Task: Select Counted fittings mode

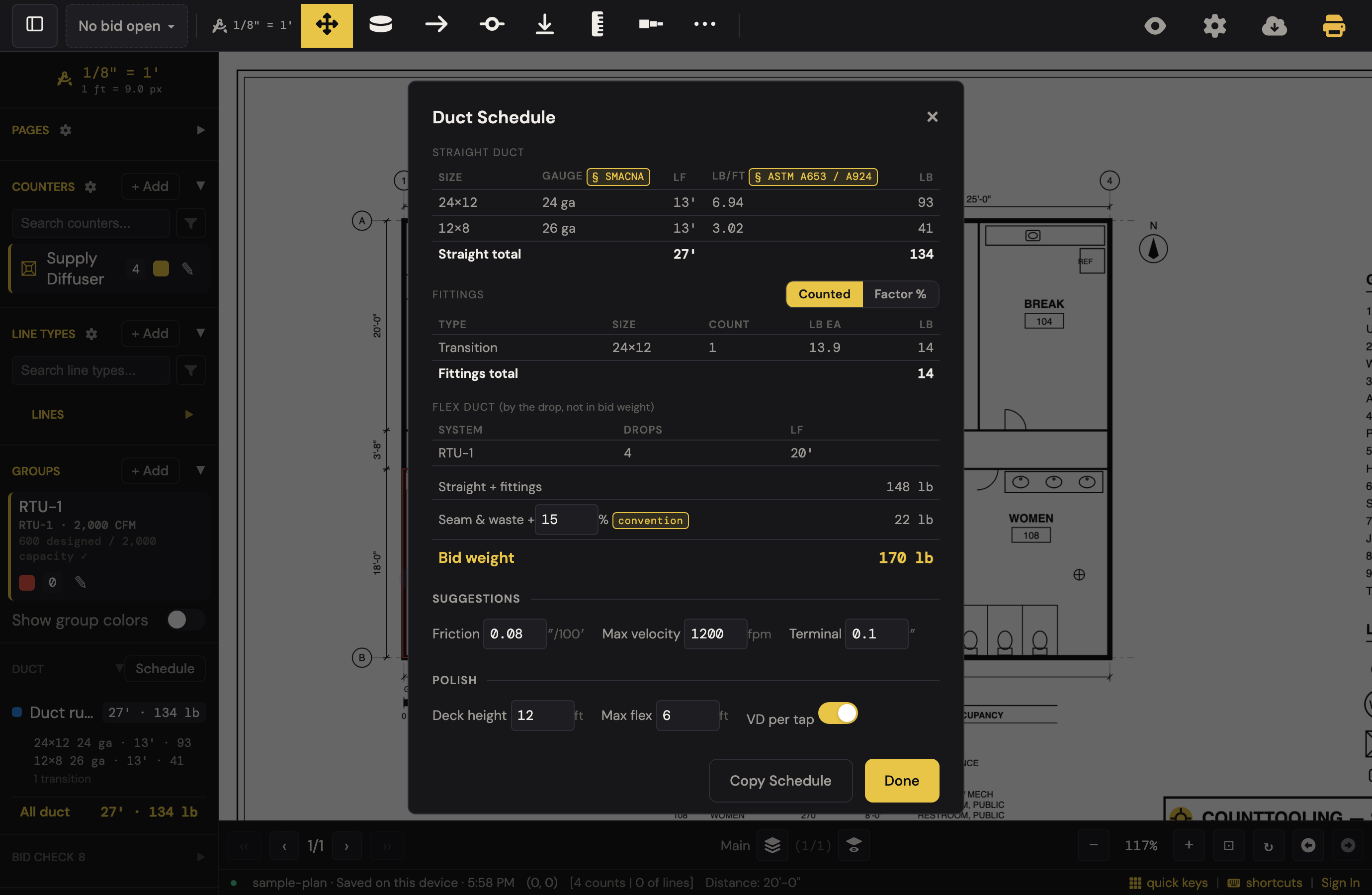Action: [824, 294]
